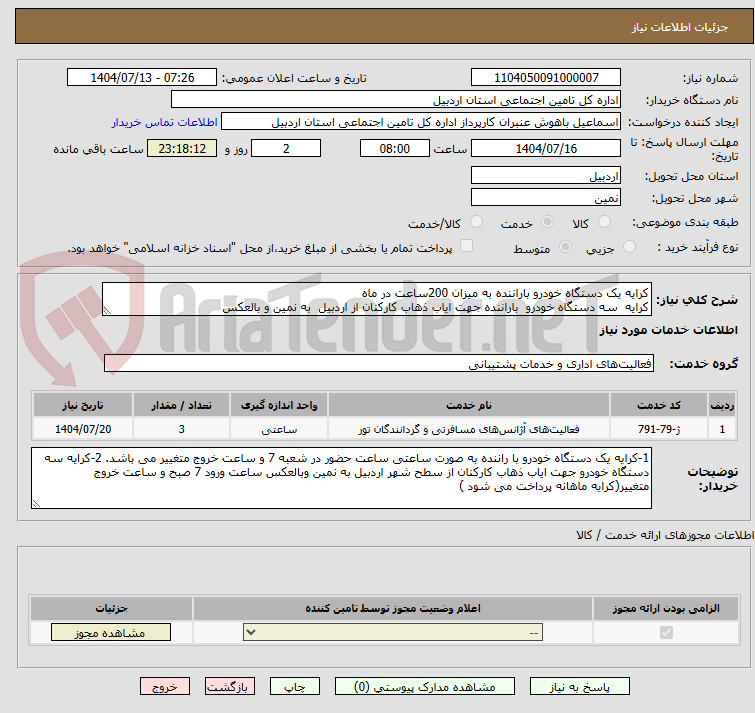Viewport: 755px width, 713px height.
Task: Click the چاپ print button
Action: pyautogui.click(x=295, y=687)
